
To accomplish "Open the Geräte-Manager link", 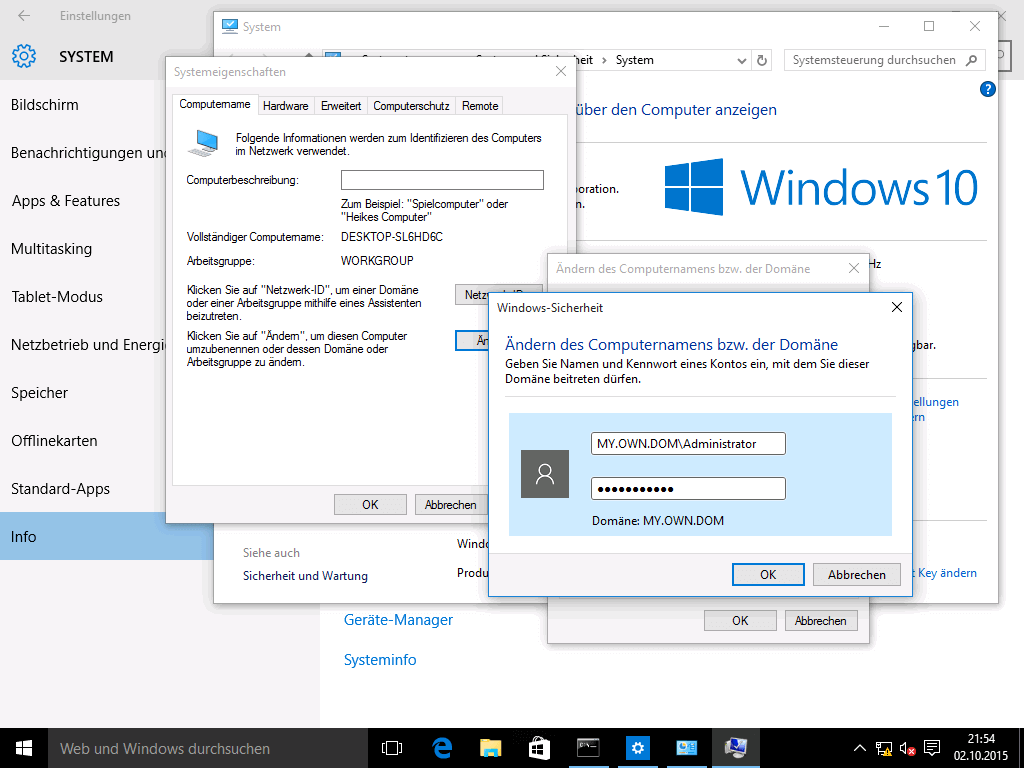I will 398,620.
